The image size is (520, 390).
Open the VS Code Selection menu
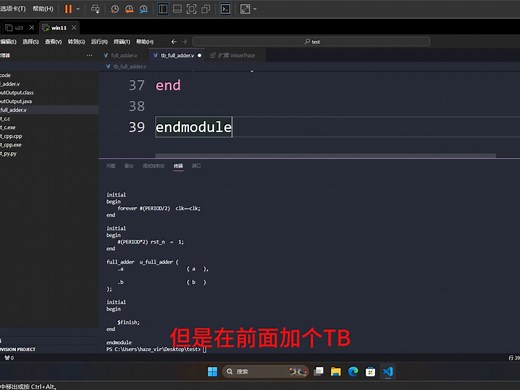tap(31, 42)
